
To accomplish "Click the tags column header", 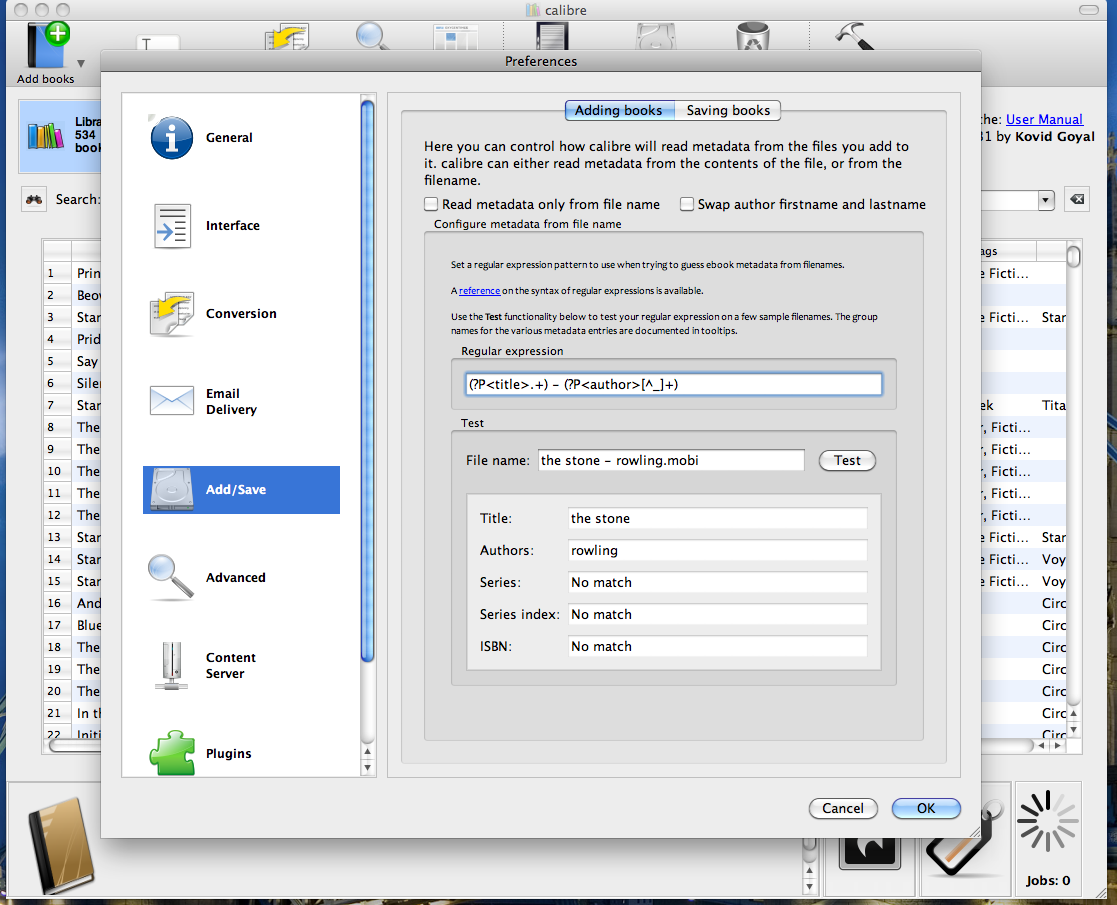I will 1007,251.
